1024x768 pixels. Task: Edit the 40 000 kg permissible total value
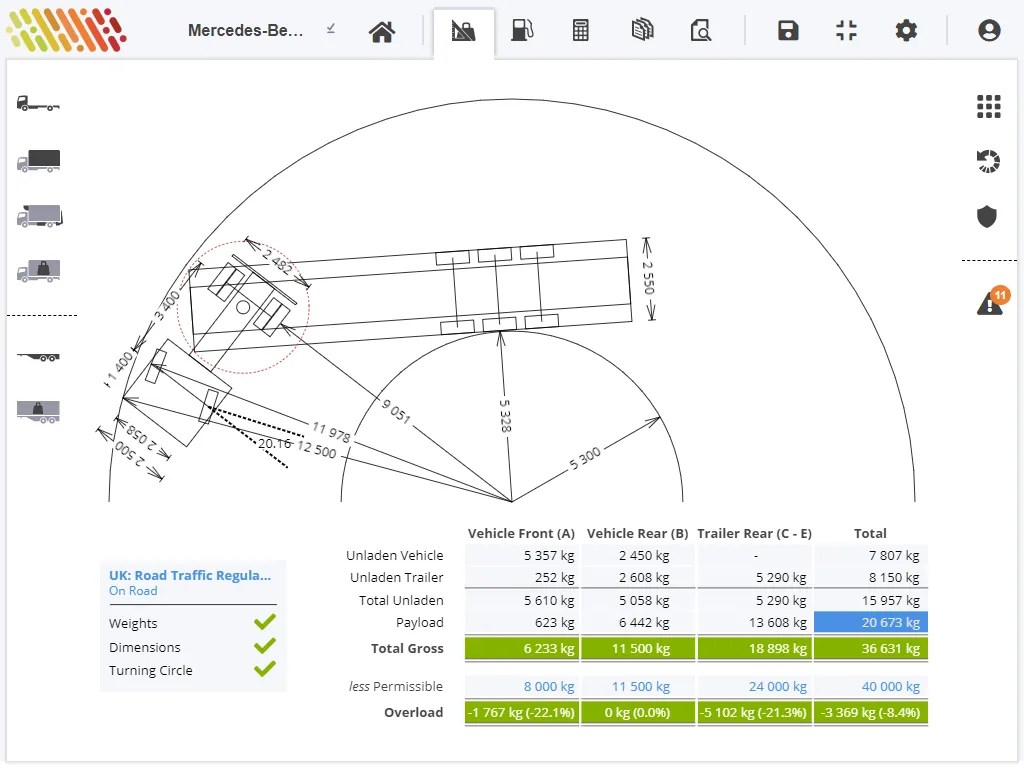point(891,686)
